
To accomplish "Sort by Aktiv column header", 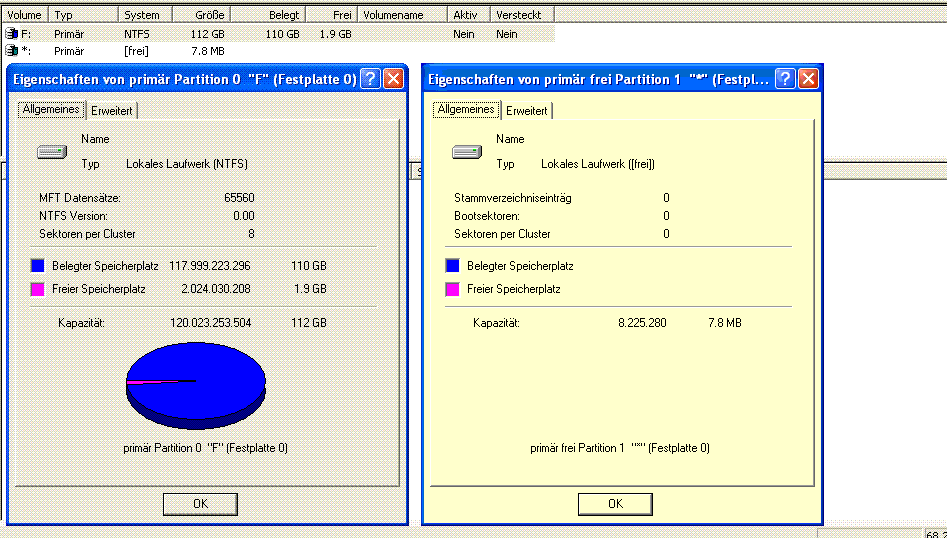I will pos(469,15).
